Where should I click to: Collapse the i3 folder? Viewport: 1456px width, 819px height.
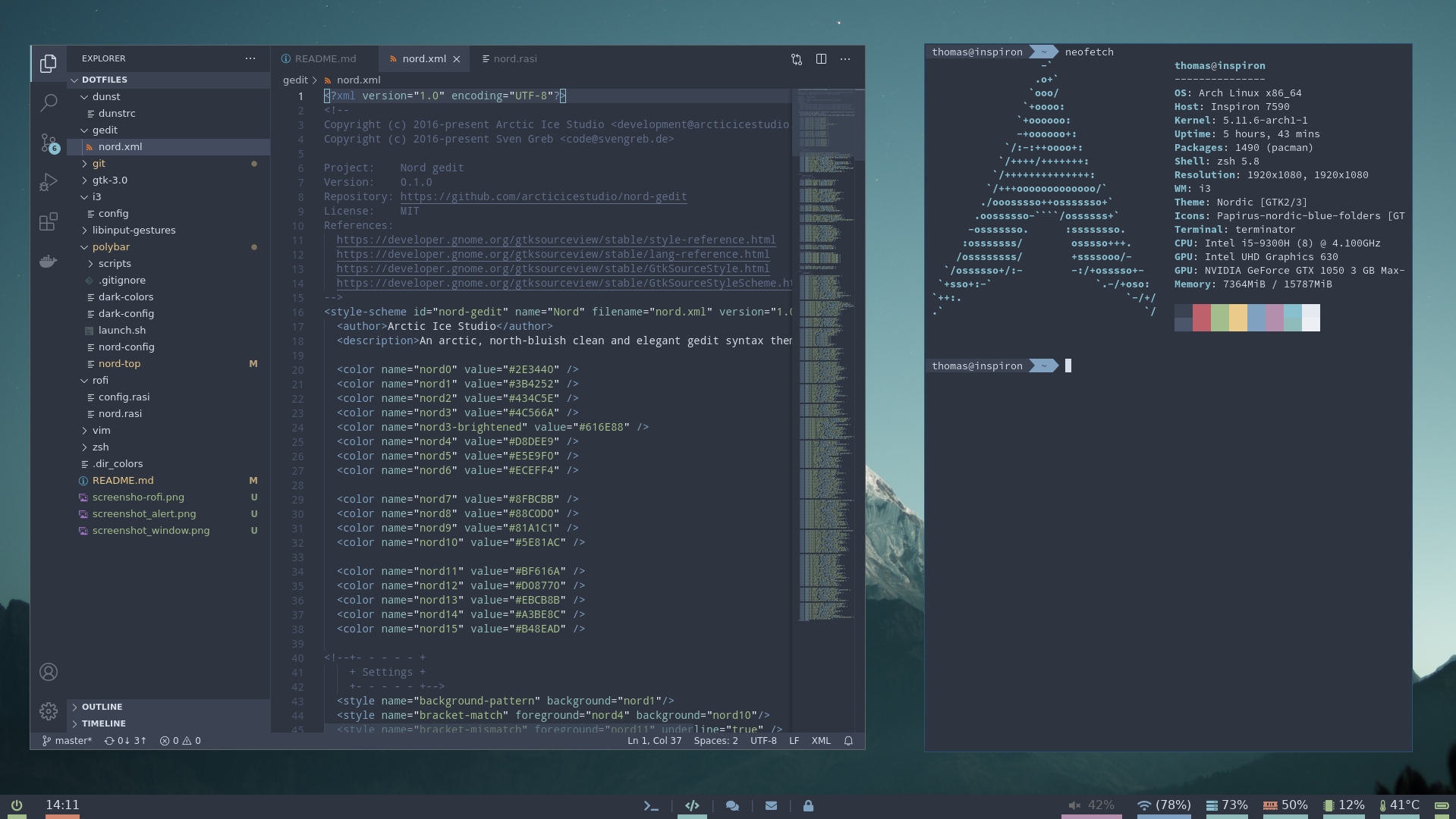(x=168, y=196)
